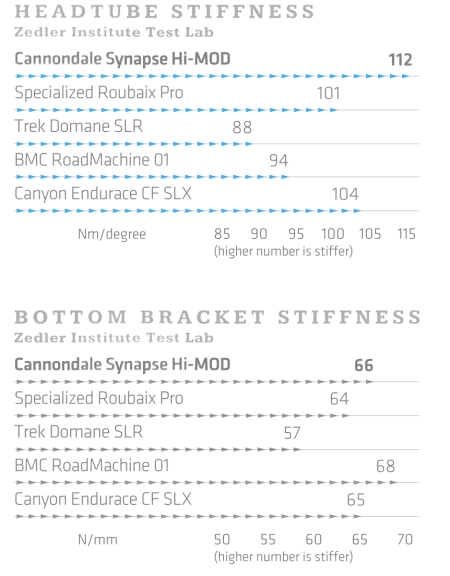Click the headtube value 101
This screenshot has height=576, width=450.
click(x=328, y=93)
